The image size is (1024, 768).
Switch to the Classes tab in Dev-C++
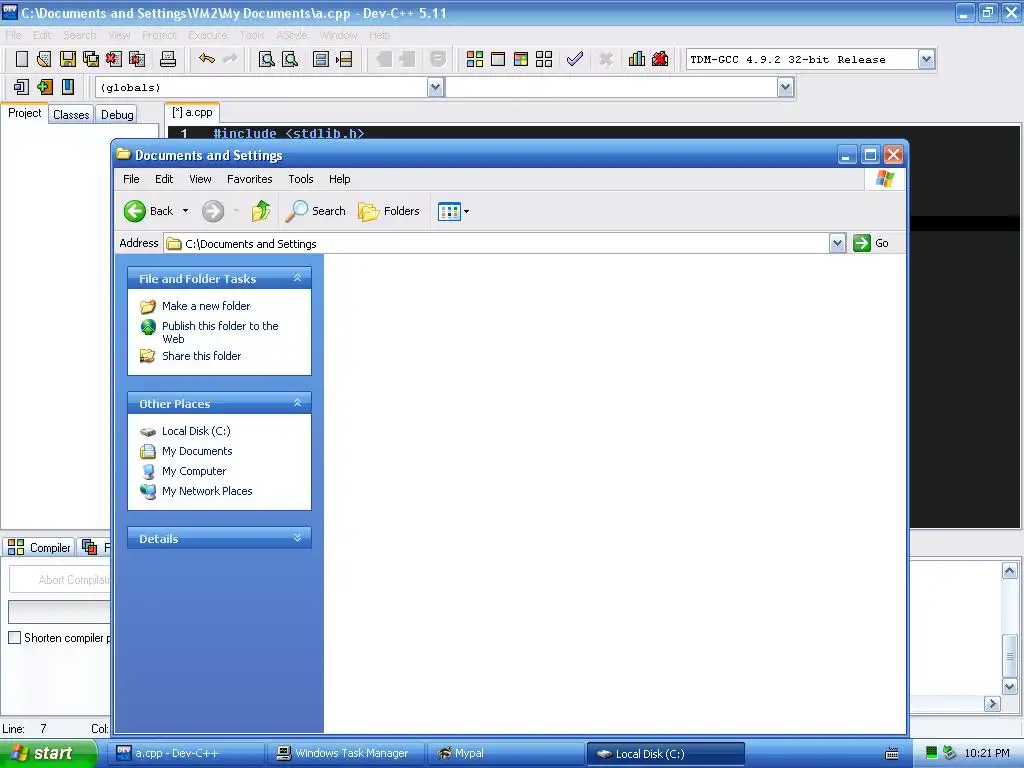pos(71,114)
